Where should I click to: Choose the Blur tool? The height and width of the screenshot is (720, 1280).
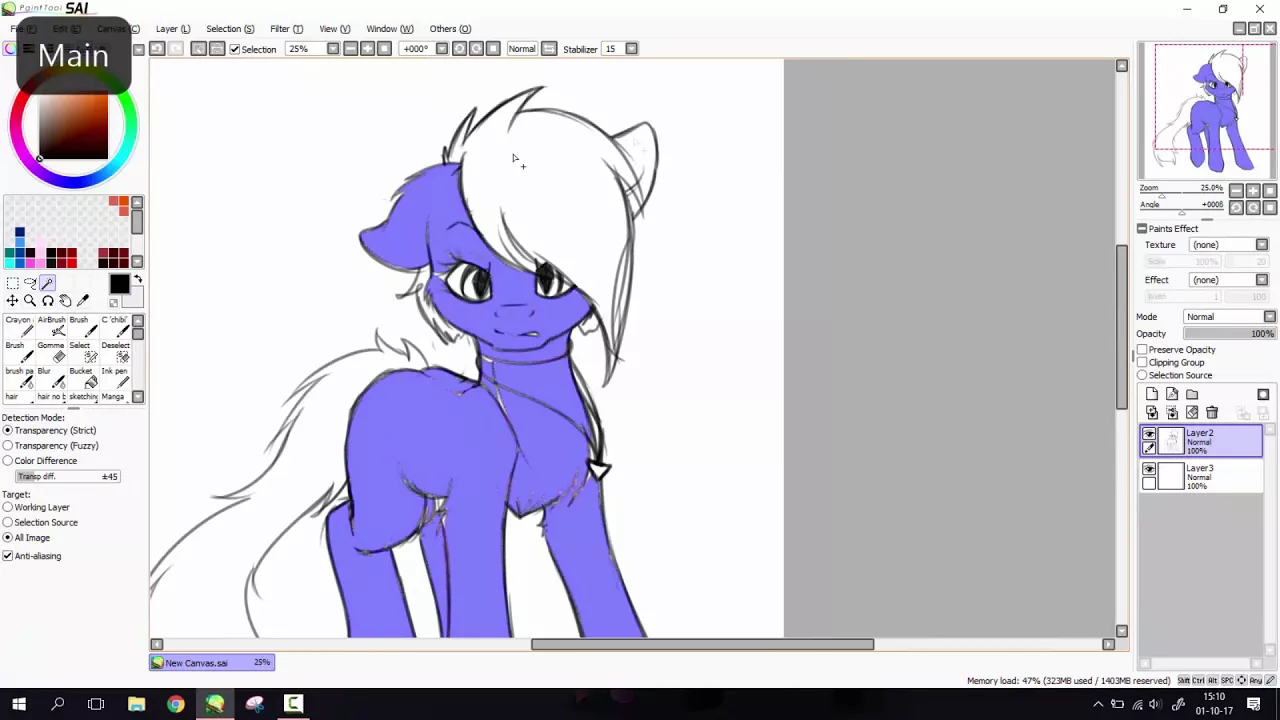[50, 378]
